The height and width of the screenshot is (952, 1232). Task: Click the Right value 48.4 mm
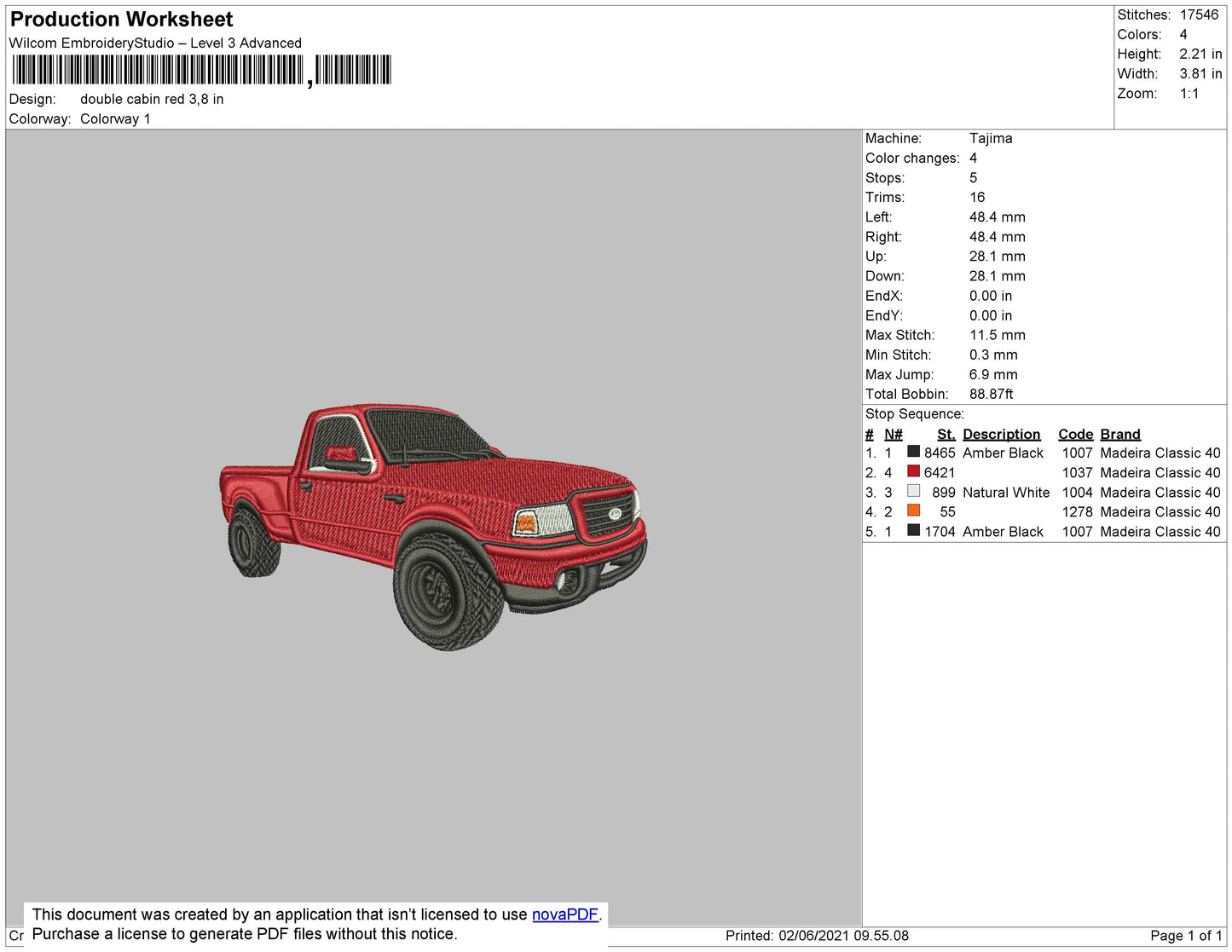[998, 236]
